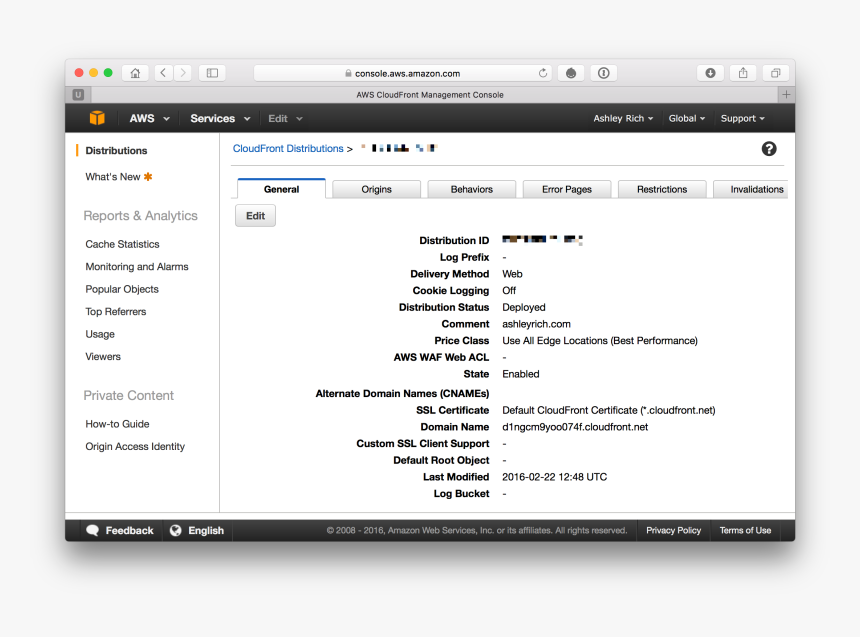The height and width of the screenshot is (637, 860).
Task: Open the Edit dropdown in the navbar
Action: (285, 119)
